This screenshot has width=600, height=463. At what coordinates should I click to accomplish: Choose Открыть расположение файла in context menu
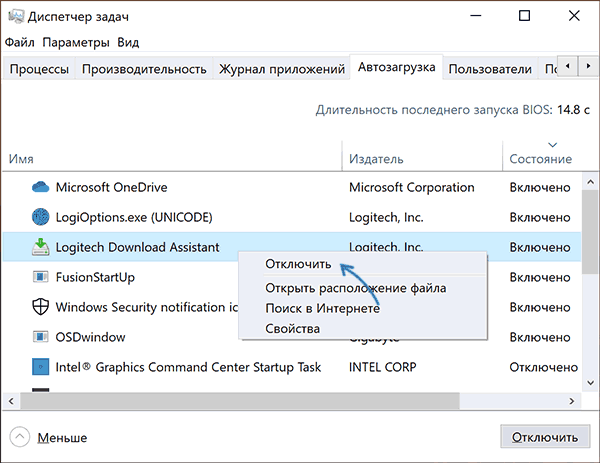[x=355, y=288]
